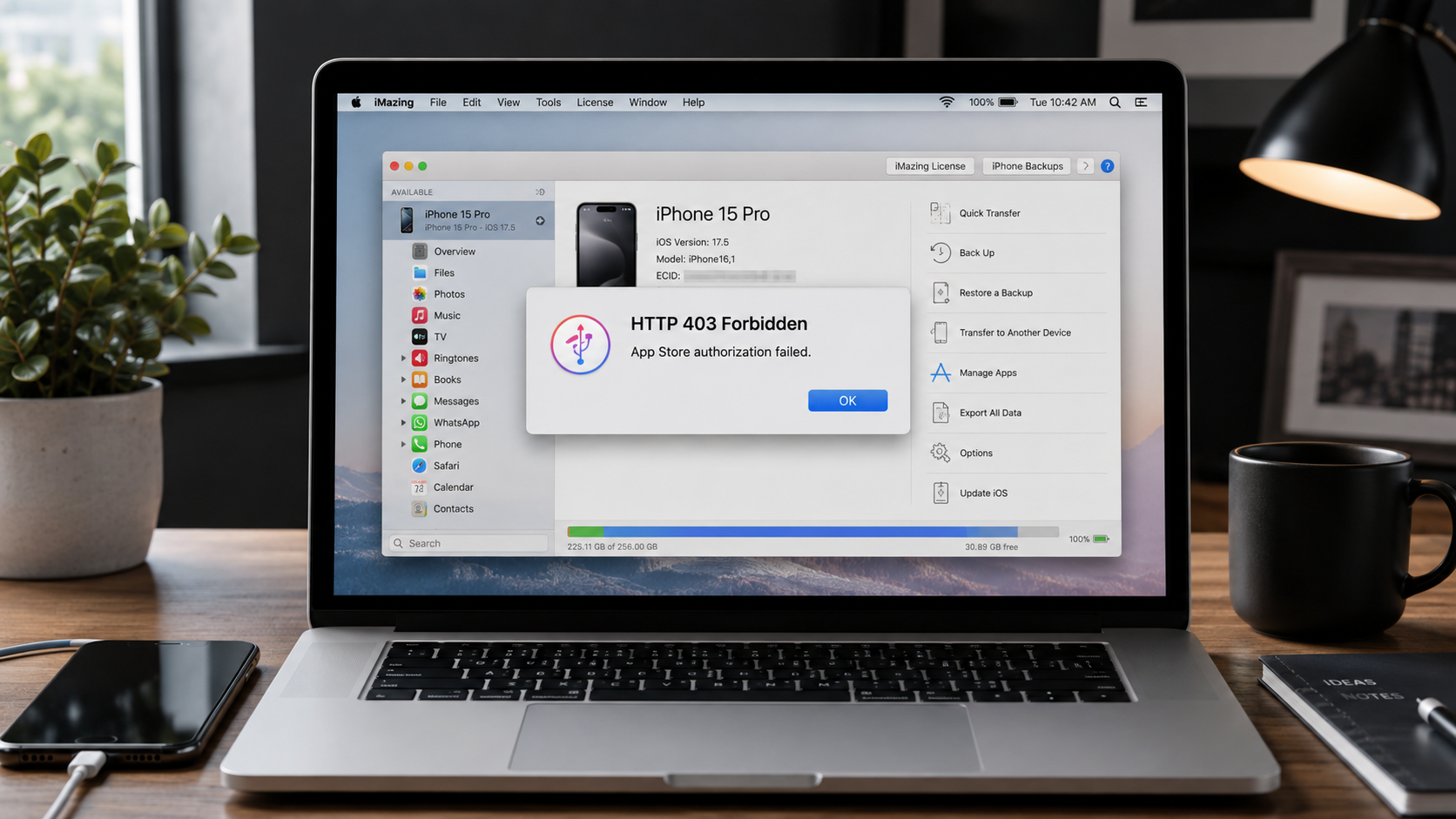Open the Contacts icon in sidebar
This screenshot has height=819, width=1456.
click(x=420, y=508)
